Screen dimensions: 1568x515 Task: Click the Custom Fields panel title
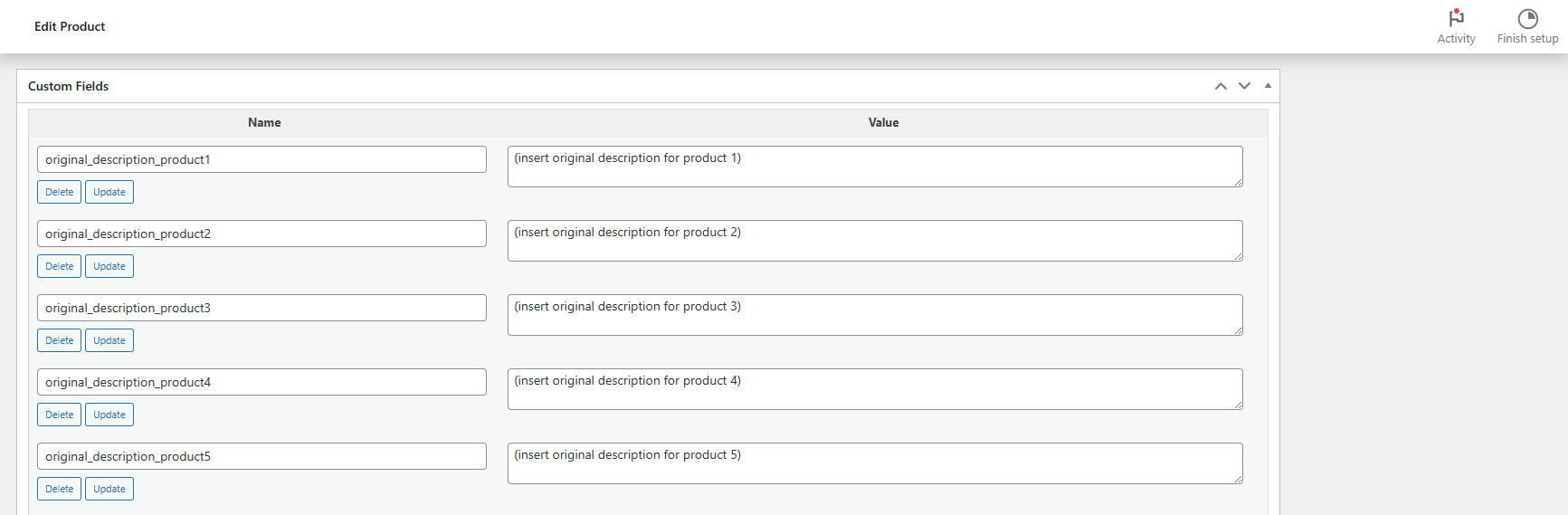(x=69, y=86)
